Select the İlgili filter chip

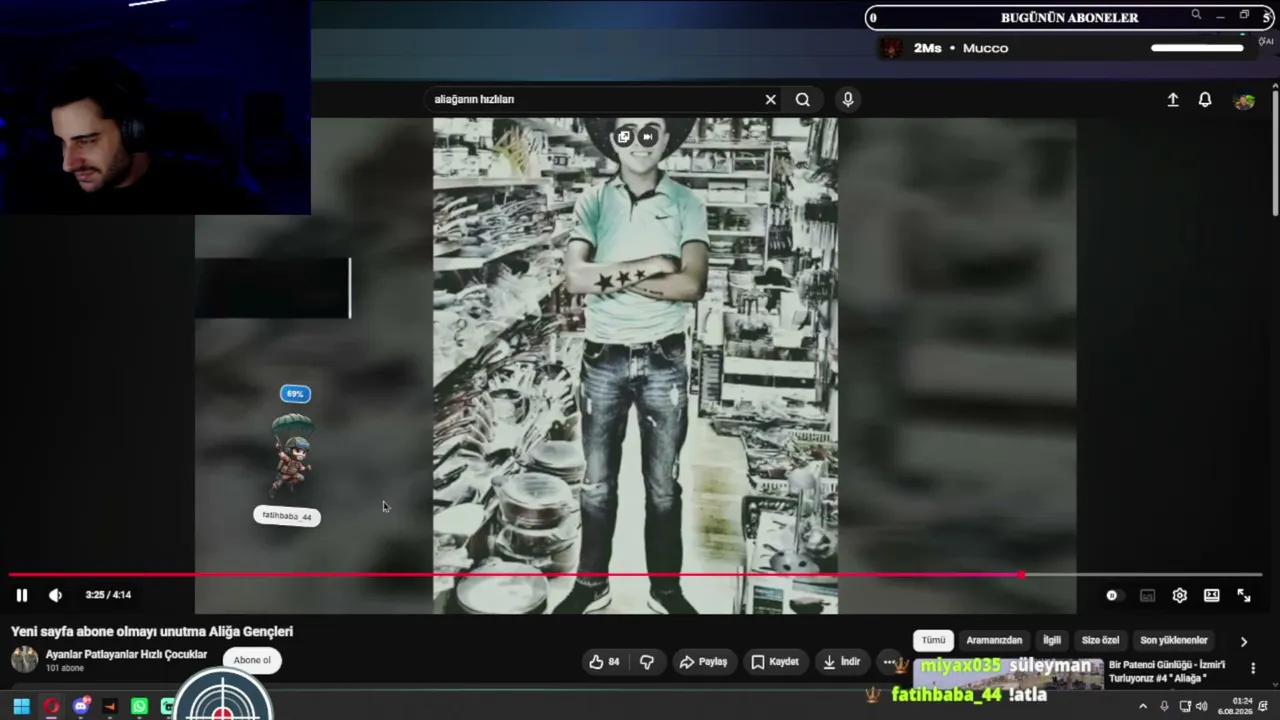(1052, 640)
